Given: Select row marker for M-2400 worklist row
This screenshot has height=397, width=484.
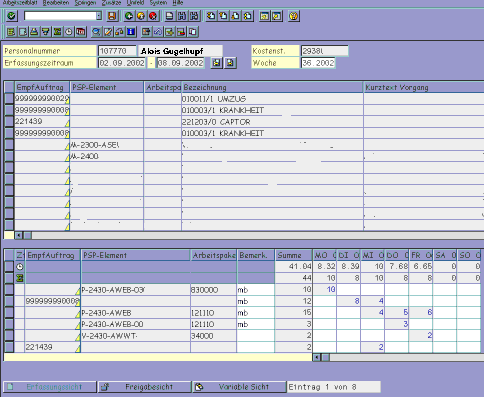Looking at the screenshot, I should [9, 156].
